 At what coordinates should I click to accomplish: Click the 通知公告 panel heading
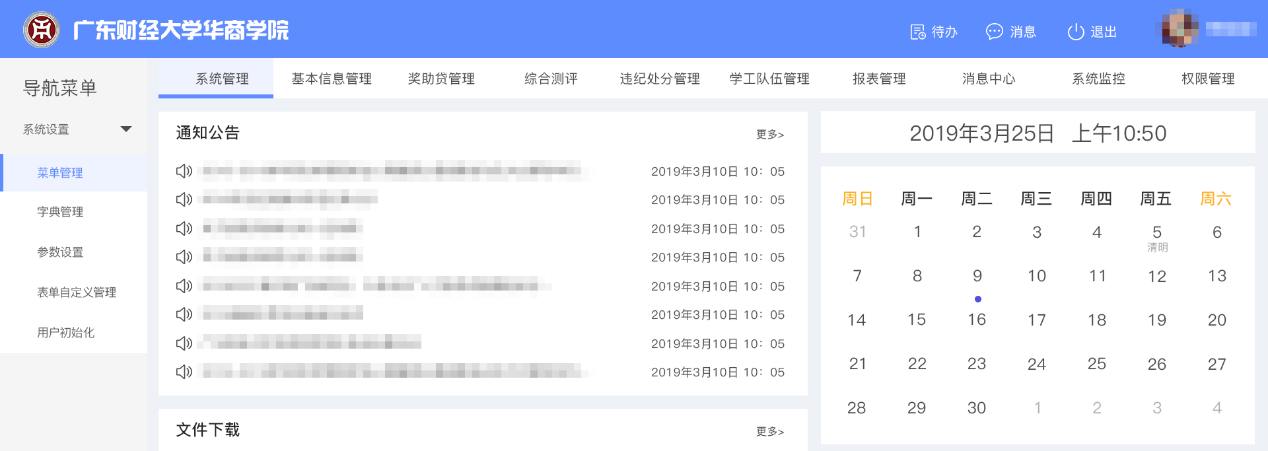point(208,133)
